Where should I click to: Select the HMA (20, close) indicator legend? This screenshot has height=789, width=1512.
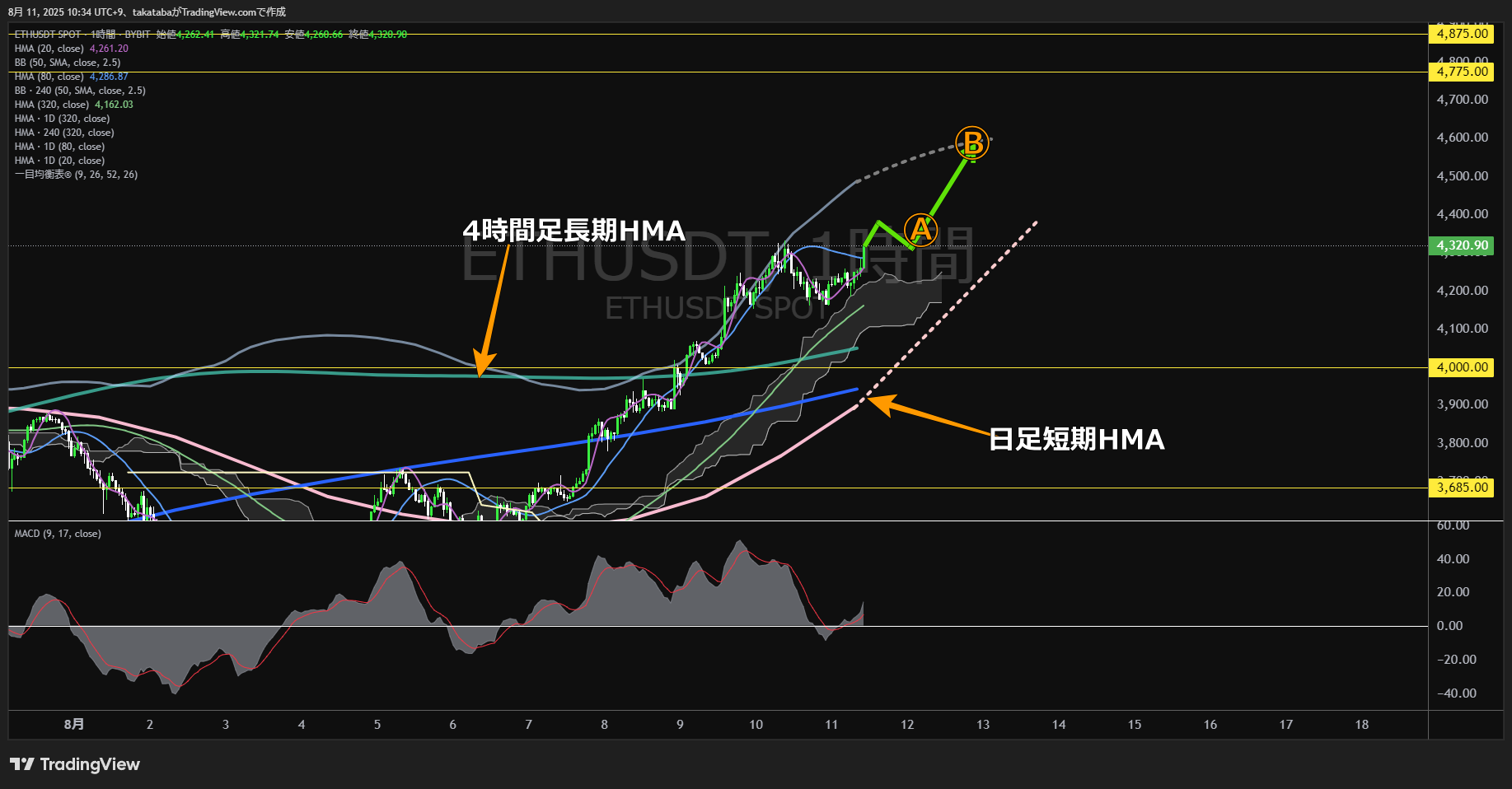(71, 49)
